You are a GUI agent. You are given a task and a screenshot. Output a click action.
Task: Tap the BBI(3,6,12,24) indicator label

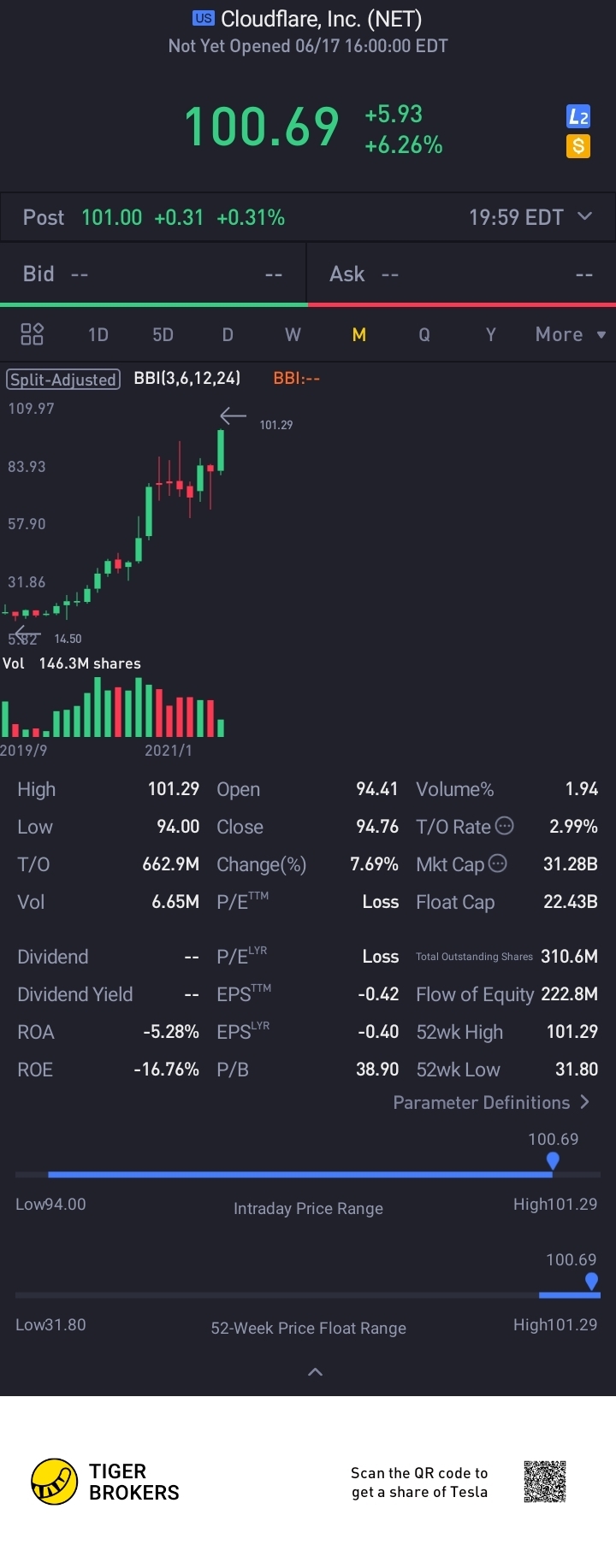coord(187,378)
